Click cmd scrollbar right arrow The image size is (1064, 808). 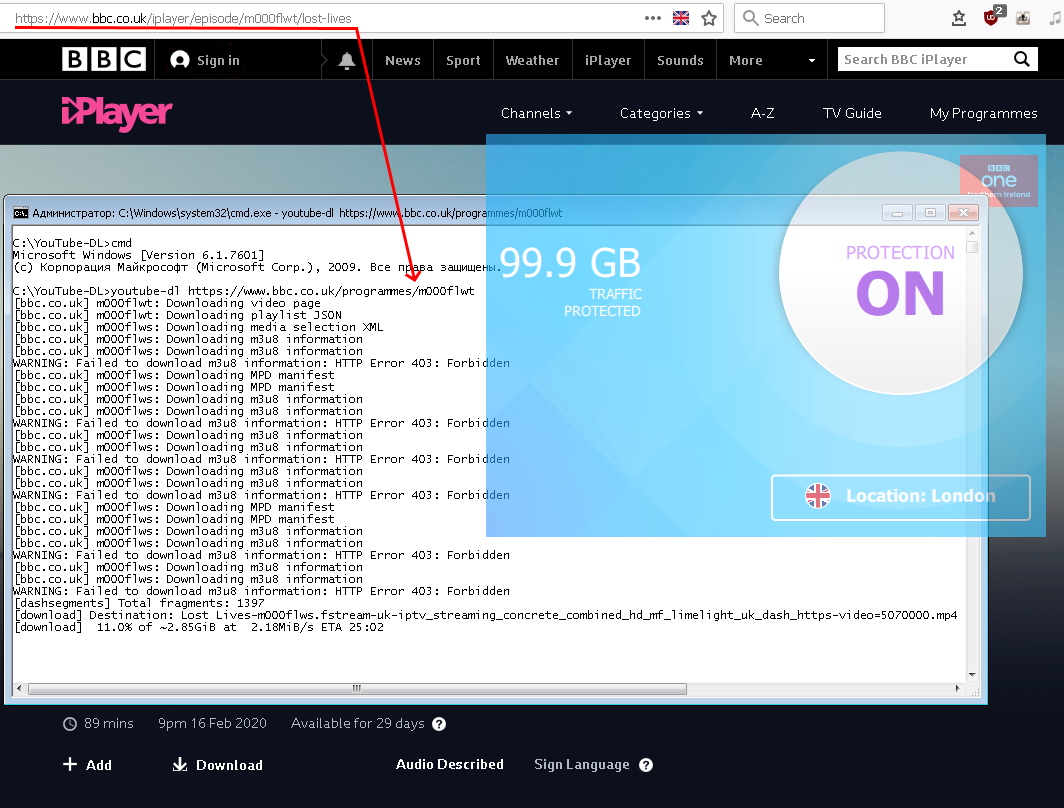tap(957, 689)
